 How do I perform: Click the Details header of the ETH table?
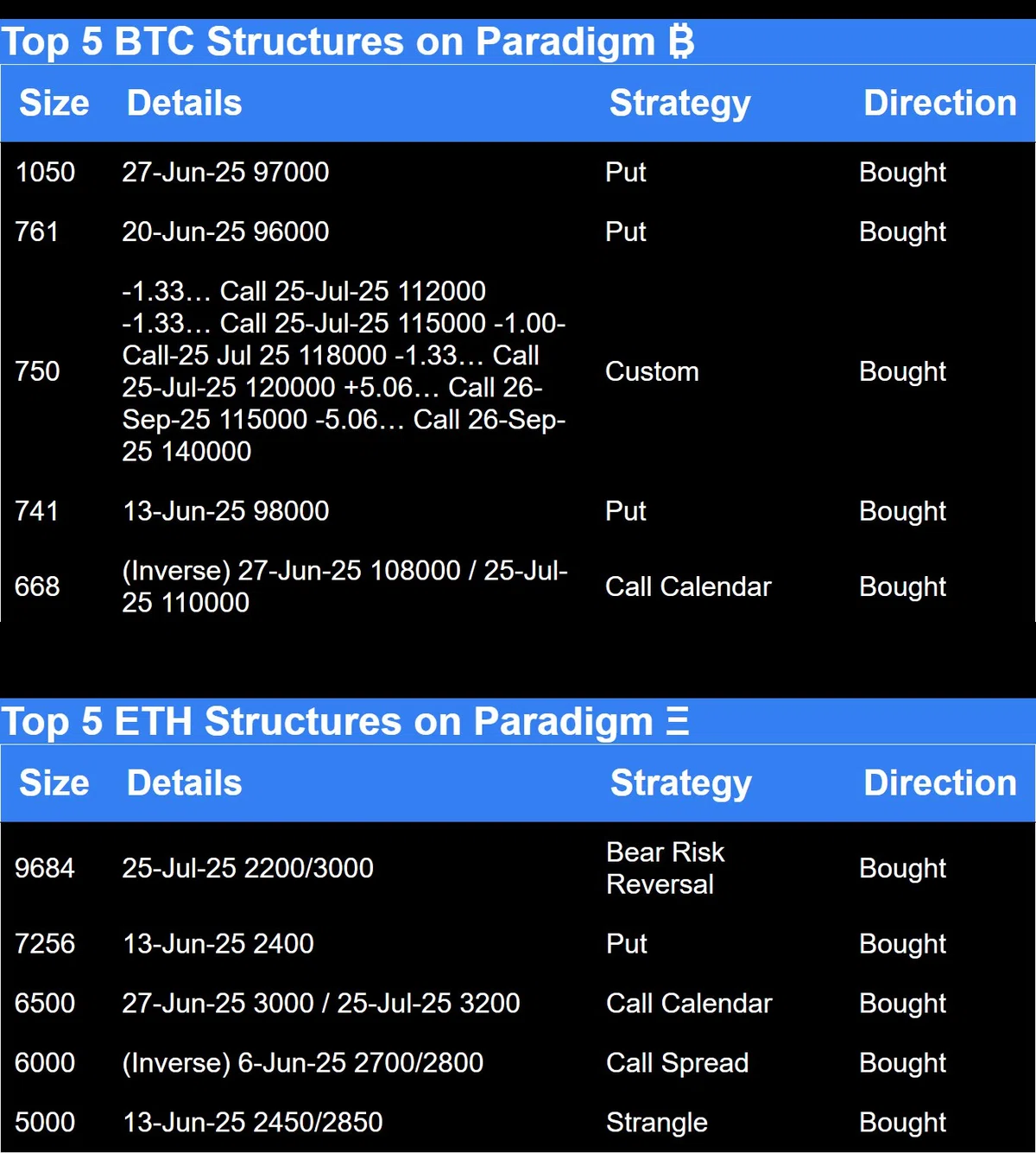(185, 782)
